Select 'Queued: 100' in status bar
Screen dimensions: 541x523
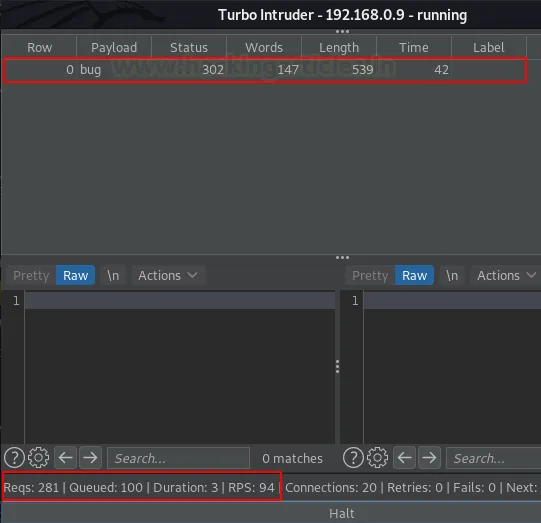[106, 488]
